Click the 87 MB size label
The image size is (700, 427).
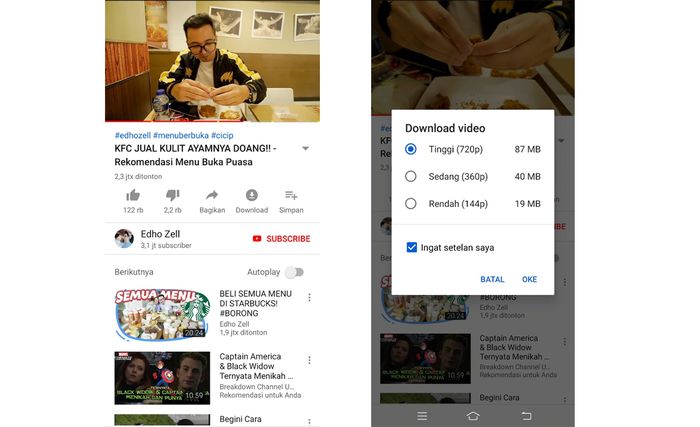click(x=527, y=149)
